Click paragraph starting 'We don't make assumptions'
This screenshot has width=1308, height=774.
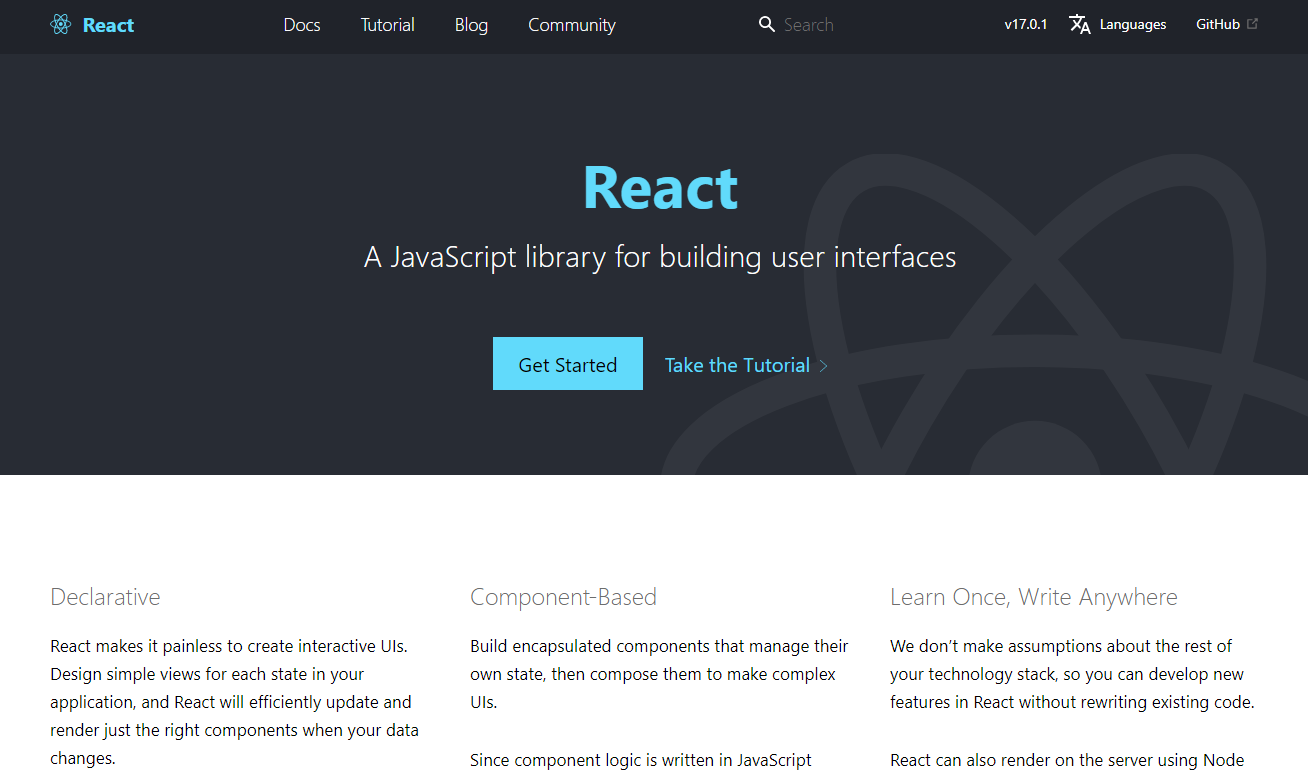[1072, 674]
